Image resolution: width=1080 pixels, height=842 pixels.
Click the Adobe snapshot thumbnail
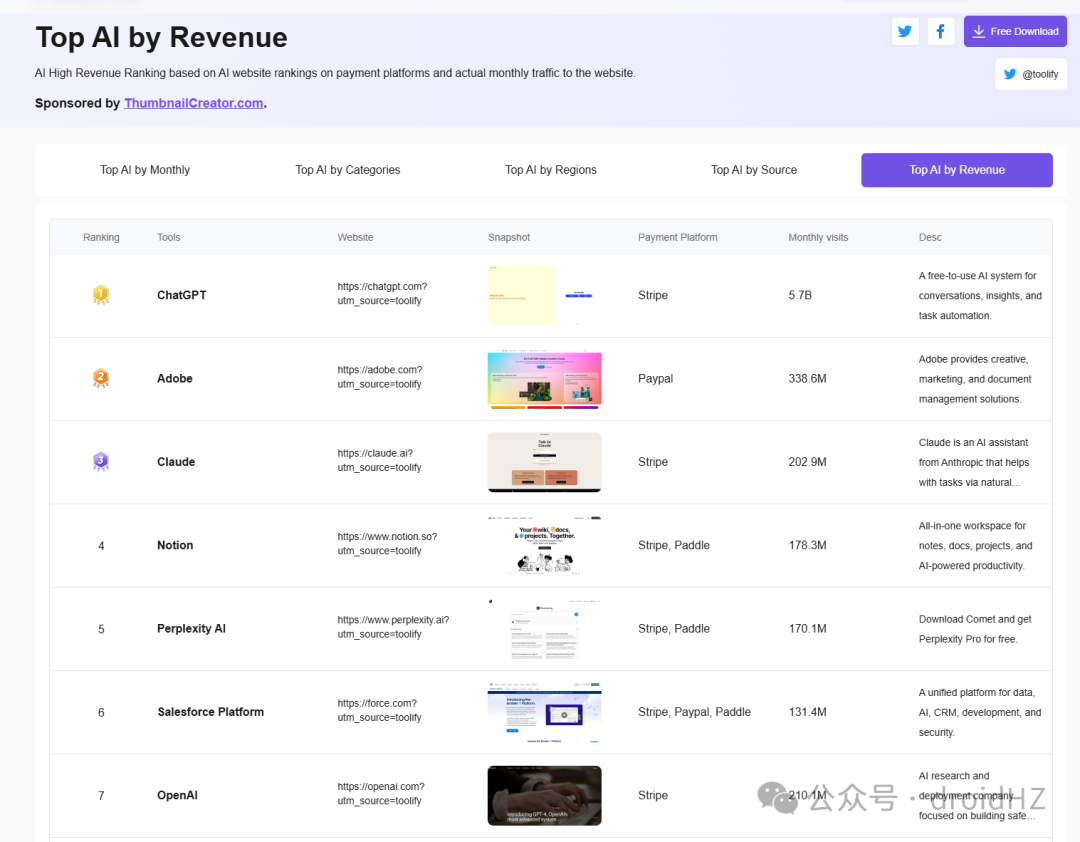coord(544,379)
